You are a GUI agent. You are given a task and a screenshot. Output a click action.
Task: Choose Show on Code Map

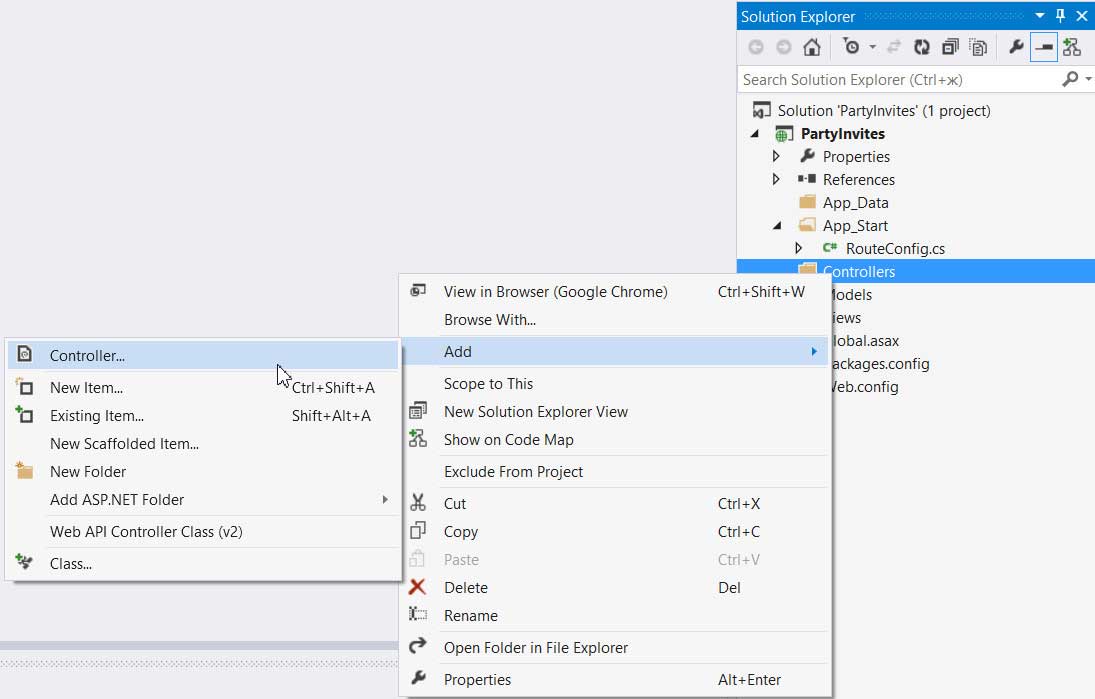click(615, 440)
